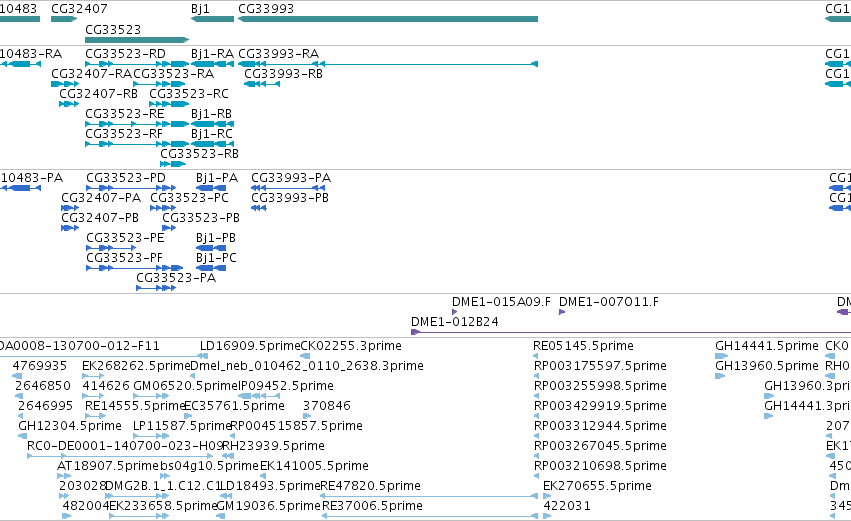
Task: Click the CG33523-PE protein label
Action: [125, 238]
